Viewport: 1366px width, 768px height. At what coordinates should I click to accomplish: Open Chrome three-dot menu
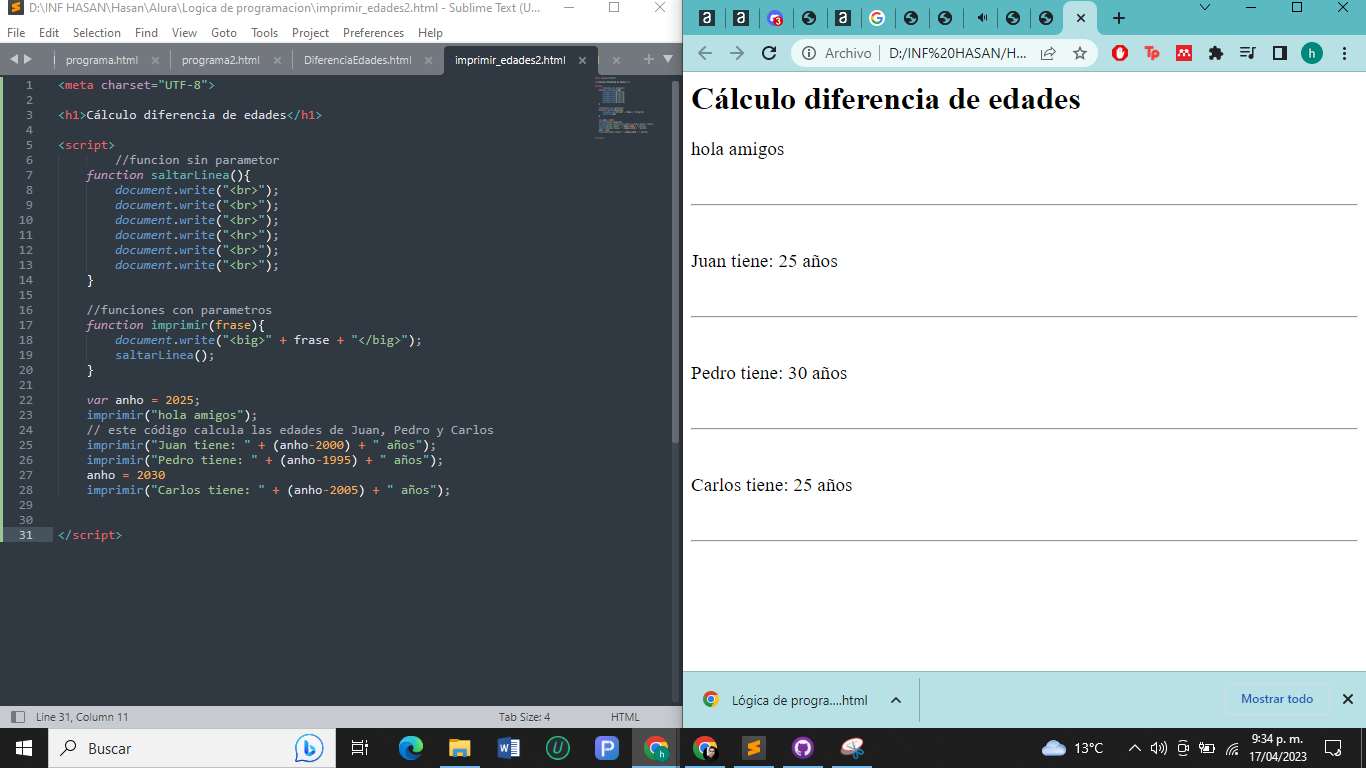1345,53
